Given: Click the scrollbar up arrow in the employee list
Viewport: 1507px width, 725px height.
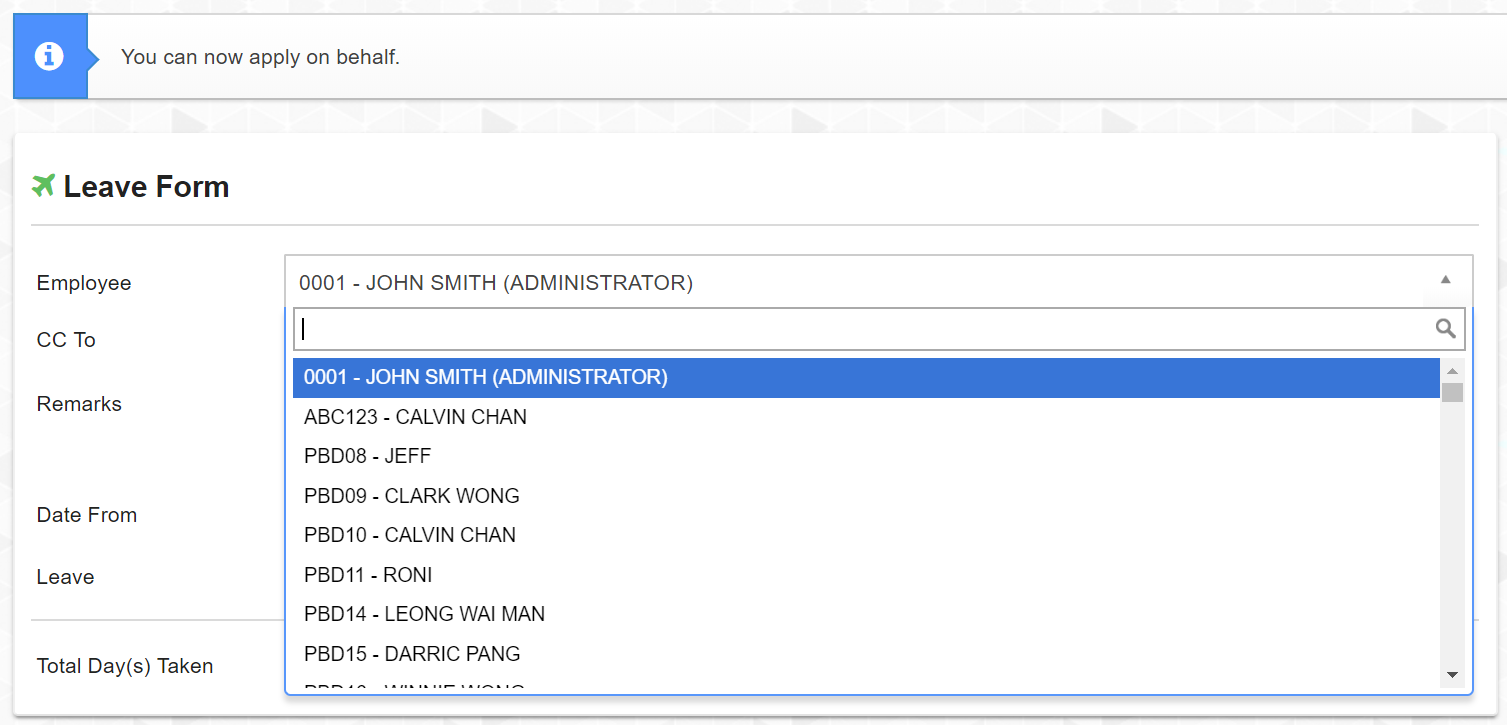Looking at the screenshot, I should click(x=1452, y=371).
